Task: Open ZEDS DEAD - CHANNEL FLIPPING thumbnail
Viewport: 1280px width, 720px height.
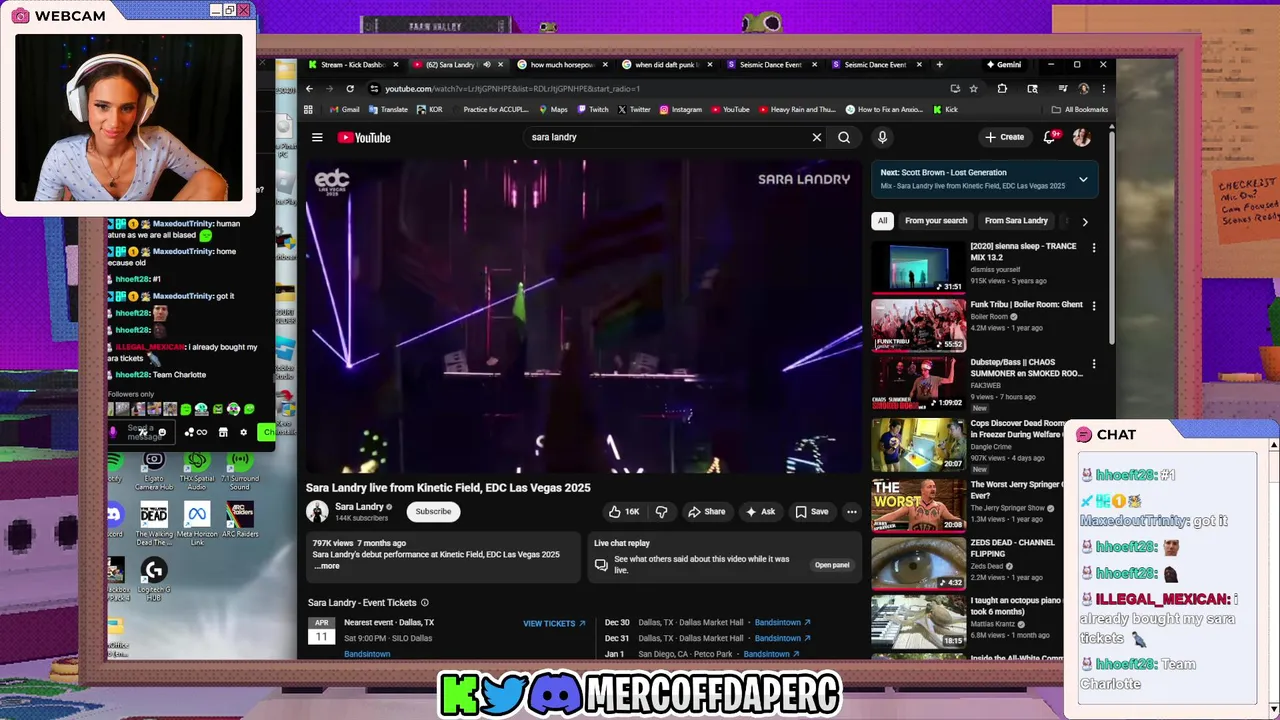Action: (918, 564)
